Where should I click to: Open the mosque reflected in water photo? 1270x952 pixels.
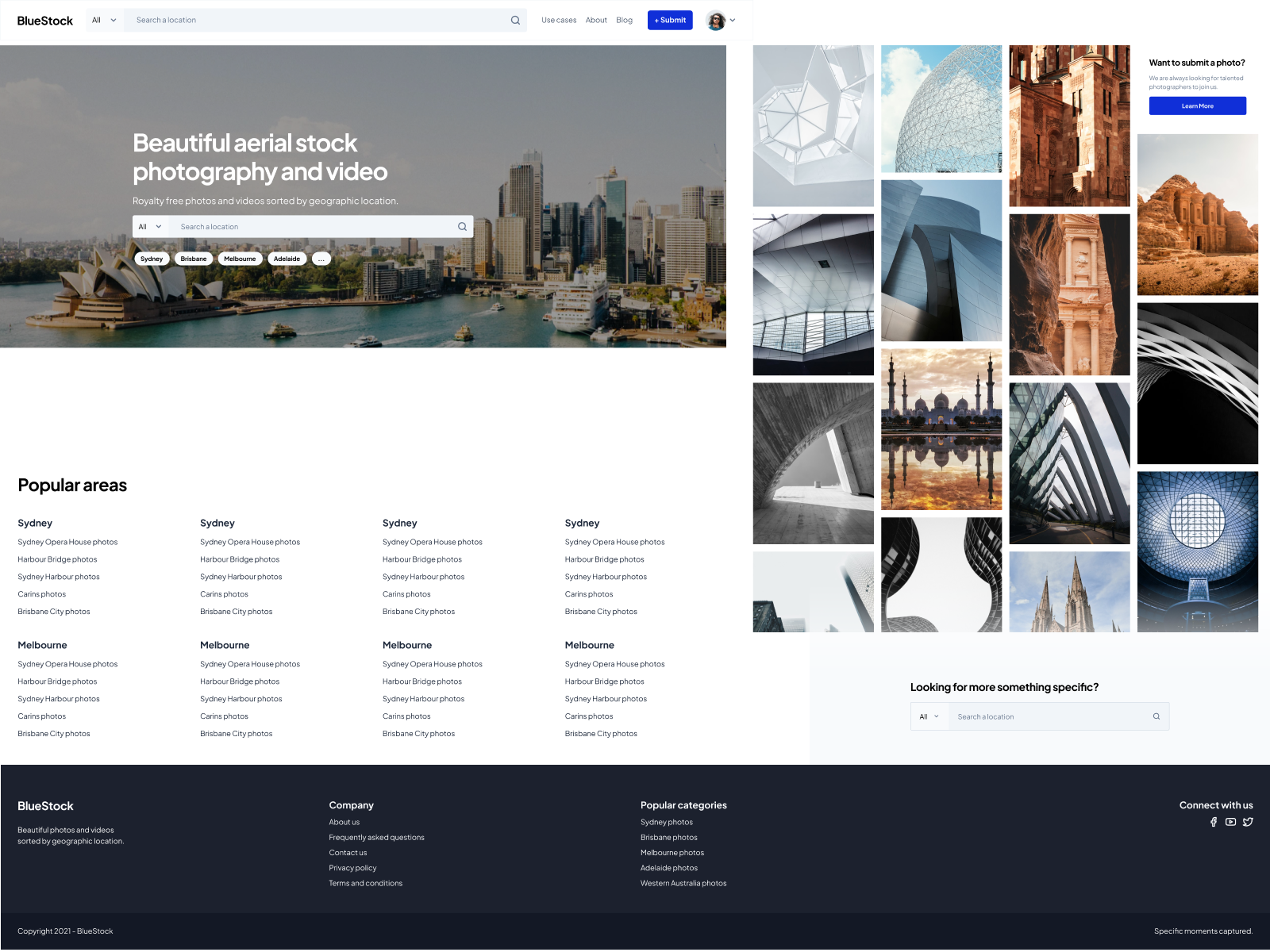coord(941,429)
